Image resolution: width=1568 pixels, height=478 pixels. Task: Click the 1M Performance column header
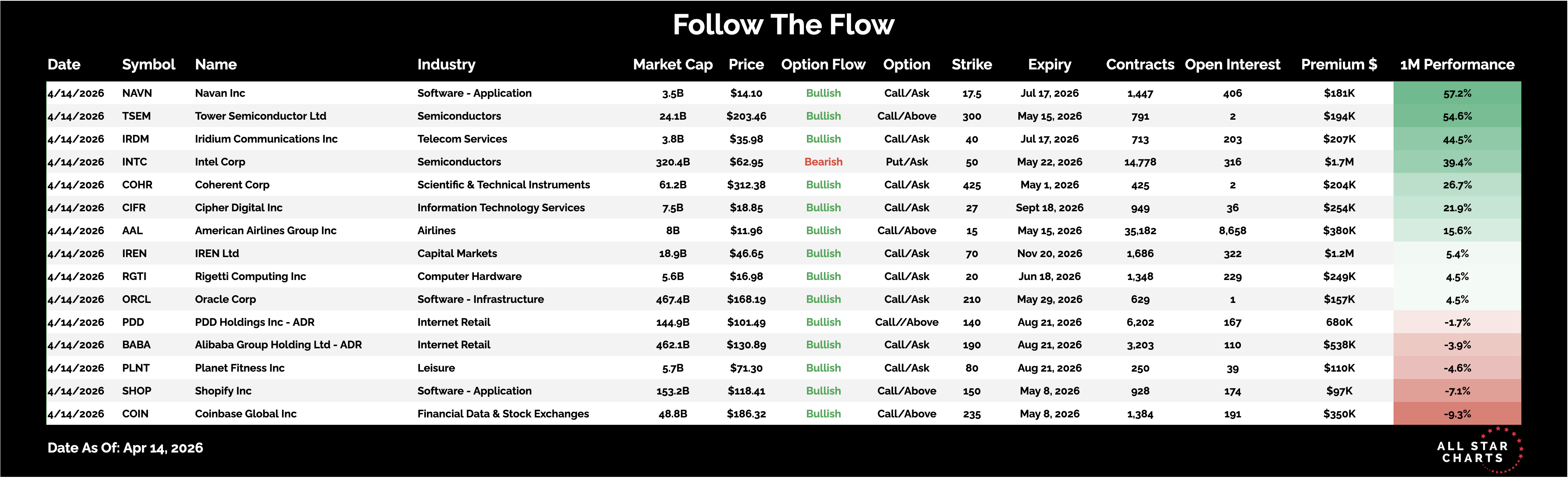click(x=1457, y=65)
